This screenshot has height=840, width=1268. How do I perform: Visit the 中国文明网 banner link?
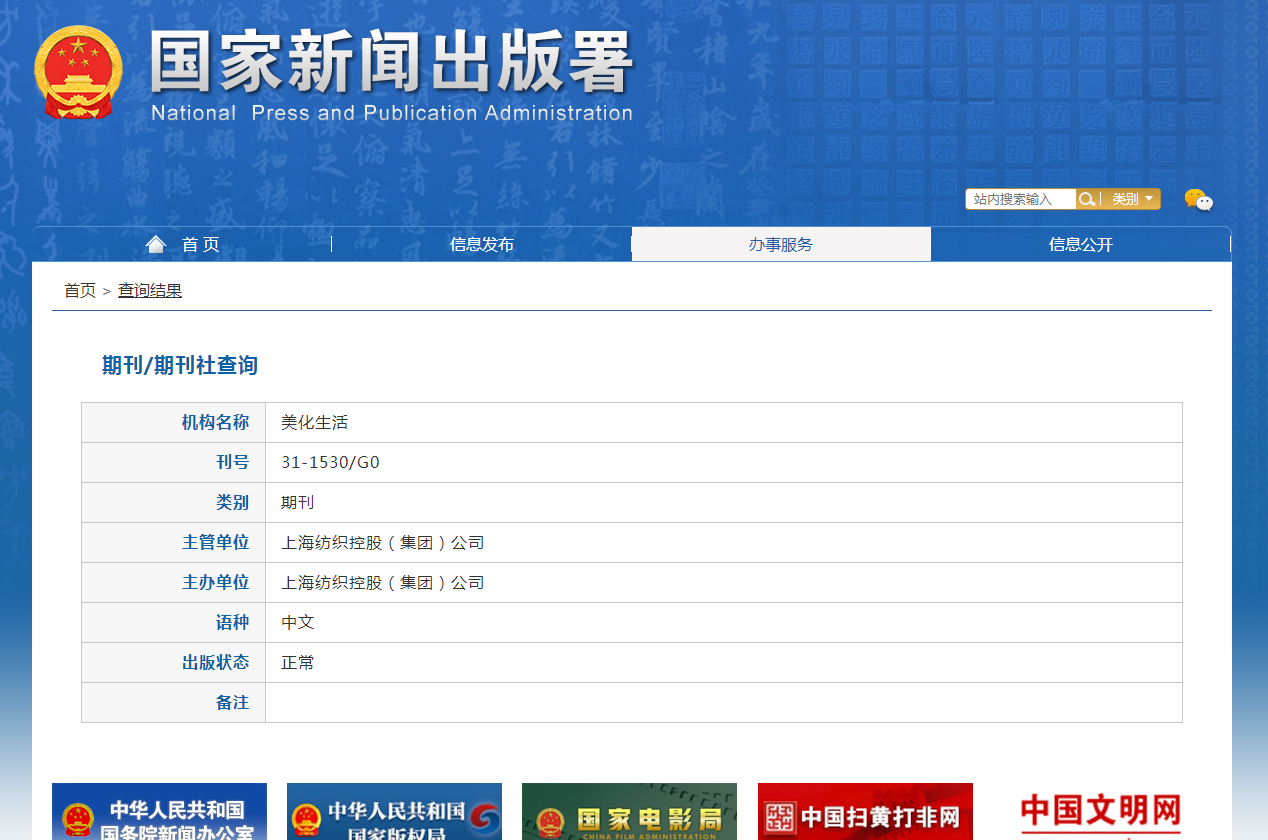(x=1100, y=812)
